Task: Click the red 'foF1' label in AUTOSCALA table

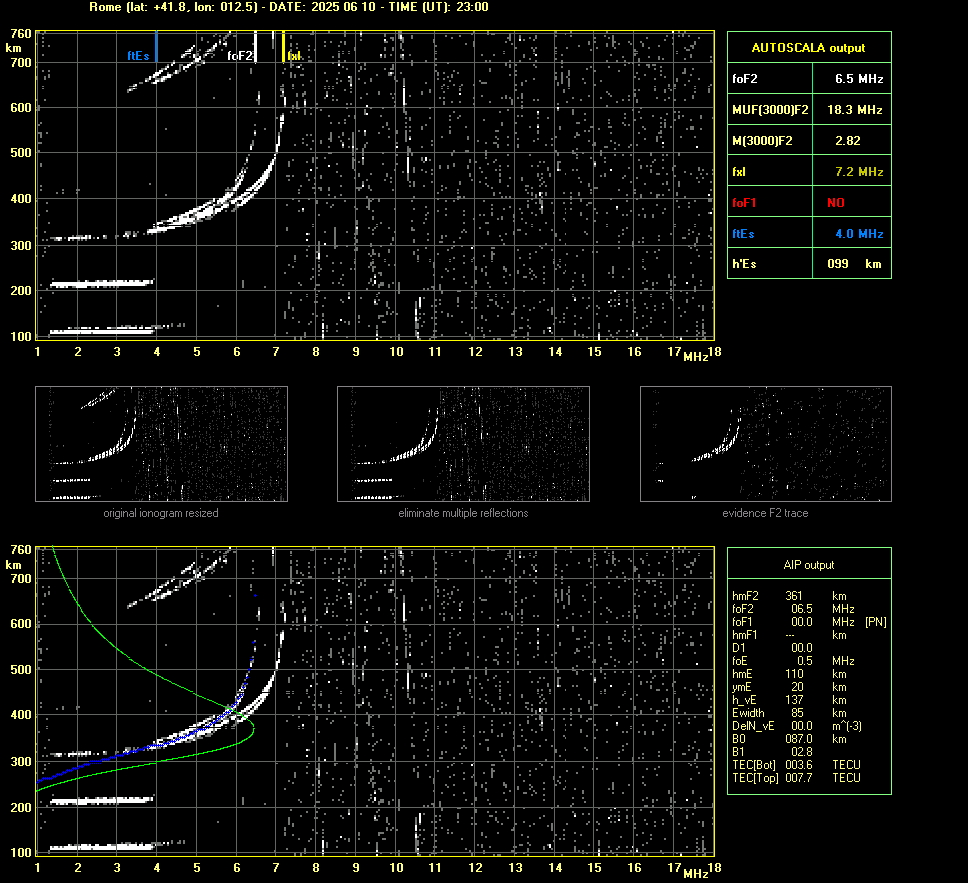Action: pos(744,203)
